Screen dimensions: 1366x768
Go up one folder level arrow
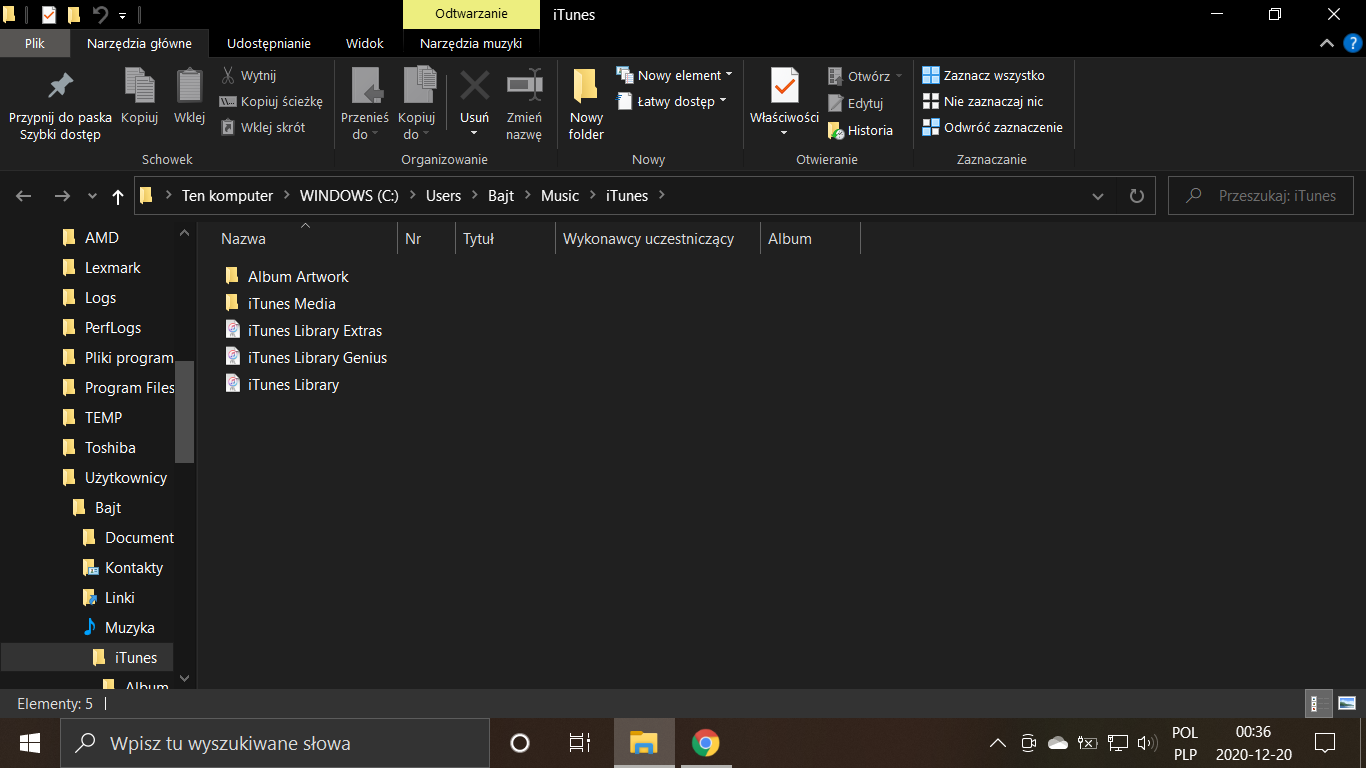(118, 196)
